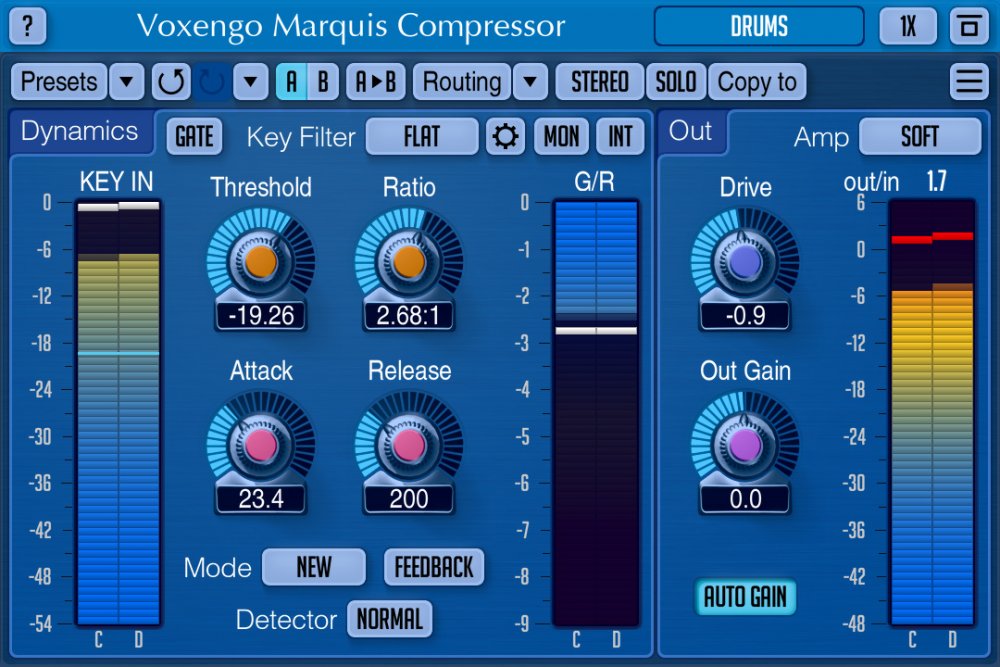Click the Out Gain value 0.0 field
This screenshot has width=1000, height=667.
click(745, 499)
